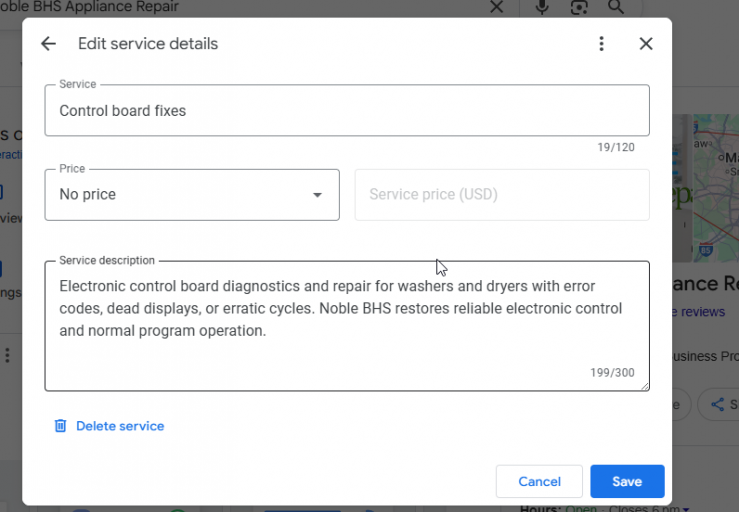
Task: Open Google Lens image search icon
Action: coord(579,7)
